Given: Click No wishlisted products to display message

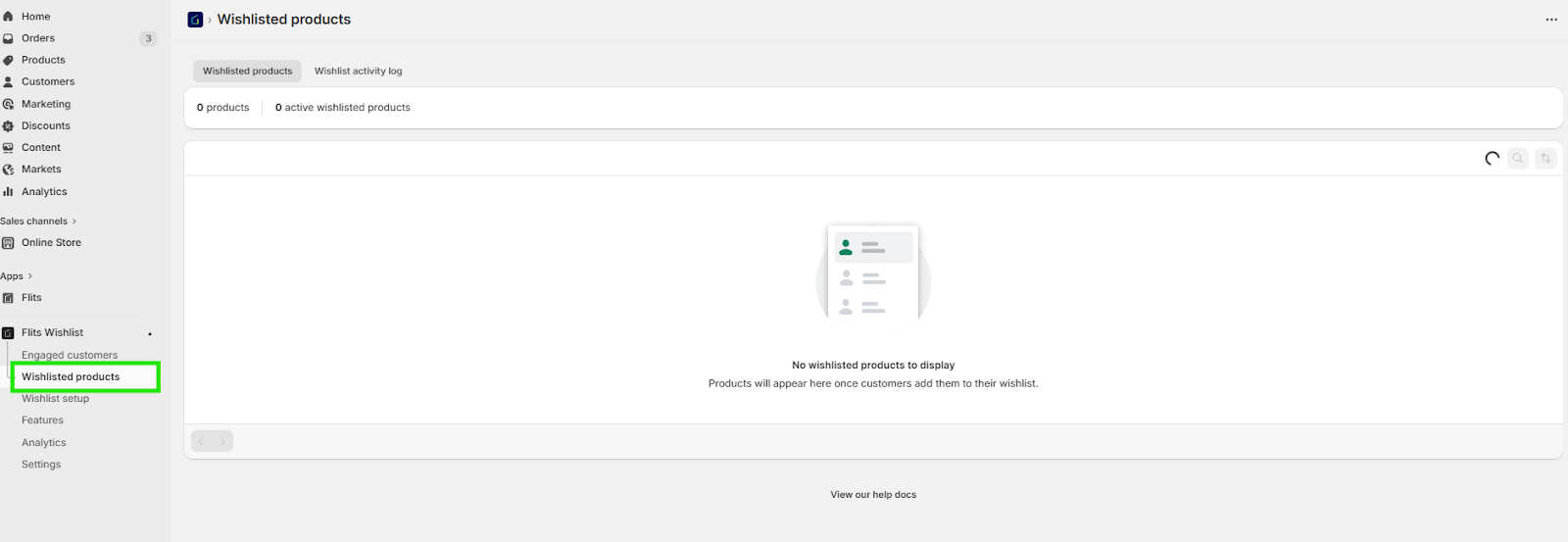Looking at the screenshot, I should coord(873,366).
